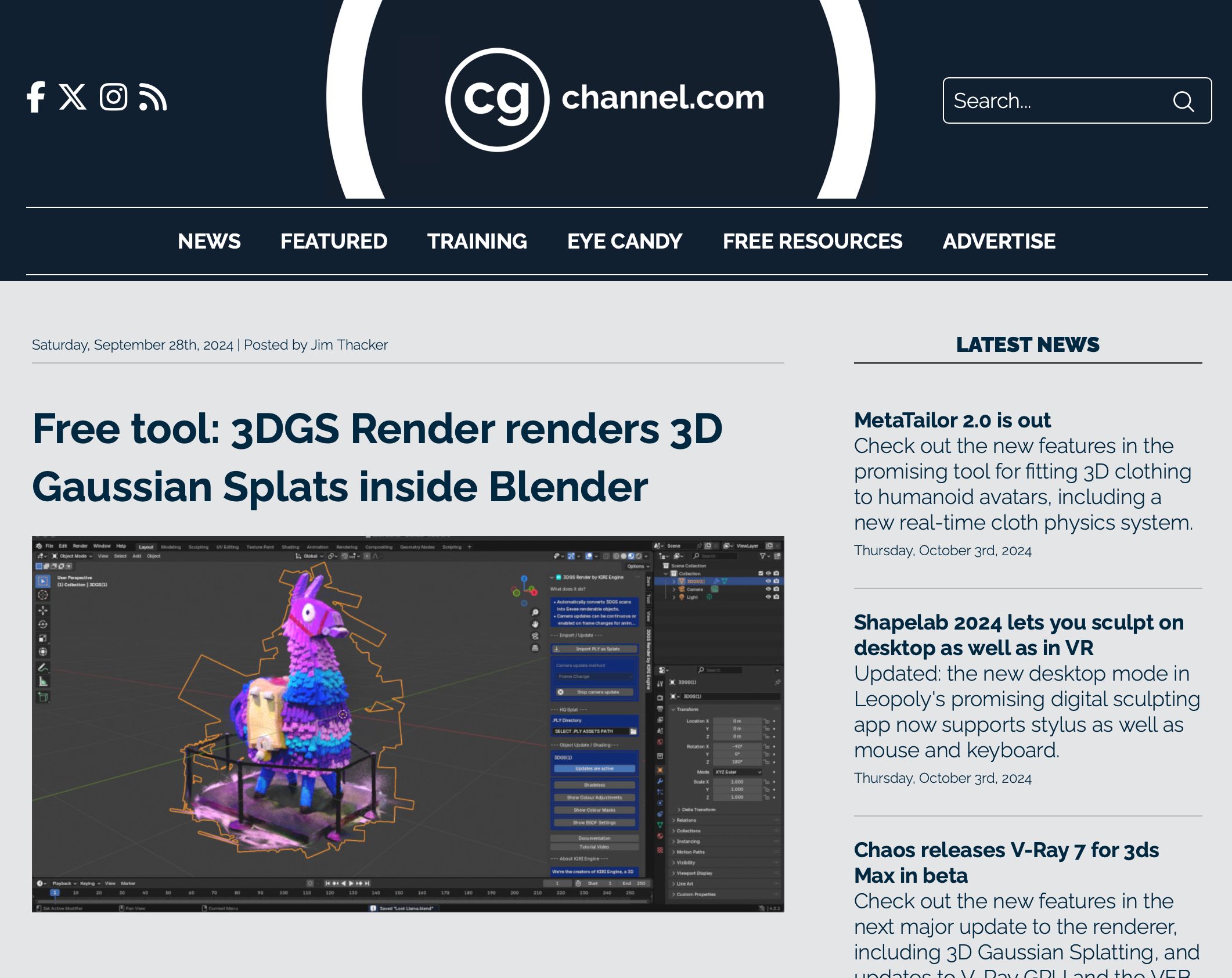Open the TRAINING menu item
The width and height of the screenshot is (1232, 978).
click(x=477, y=241)
